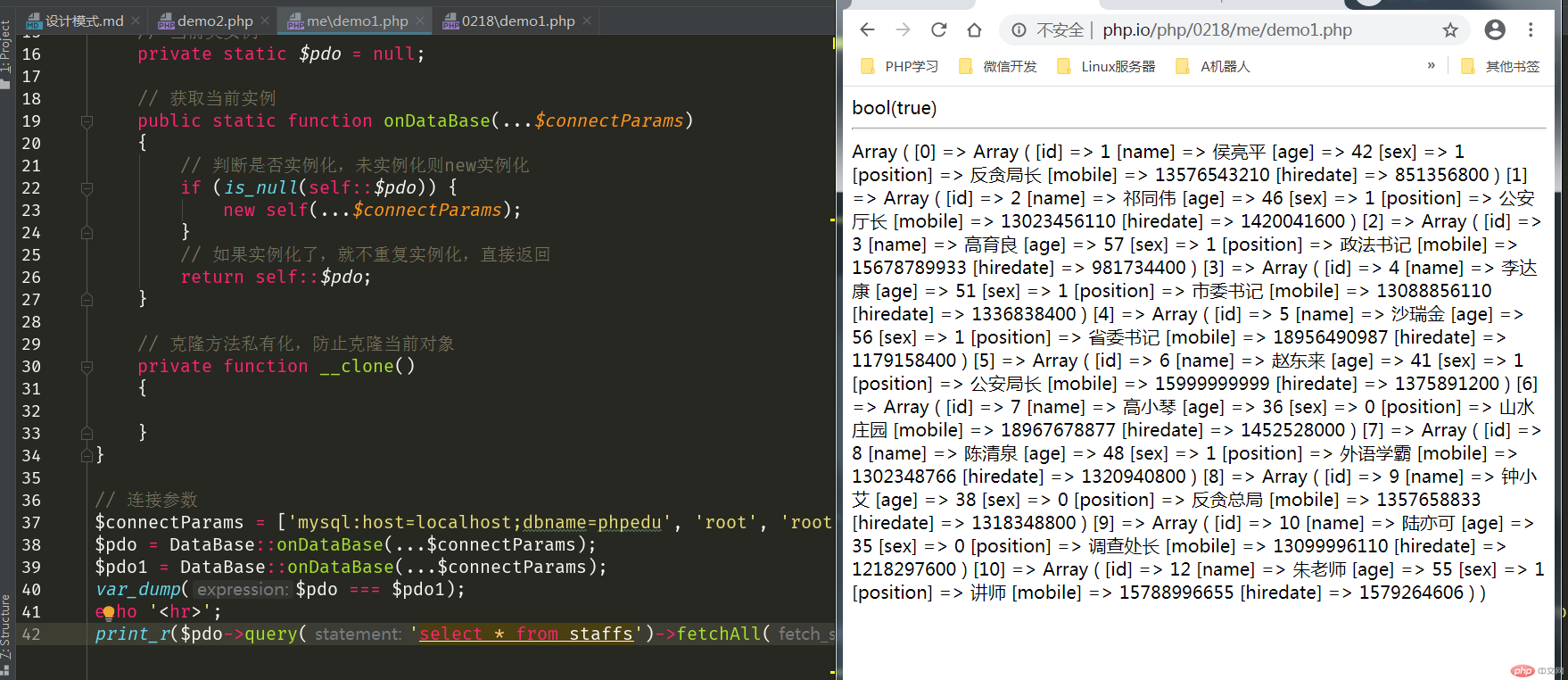Click the var_dump call on line 40
Viewport: 1568px width, 680px height.
[138, 589]
